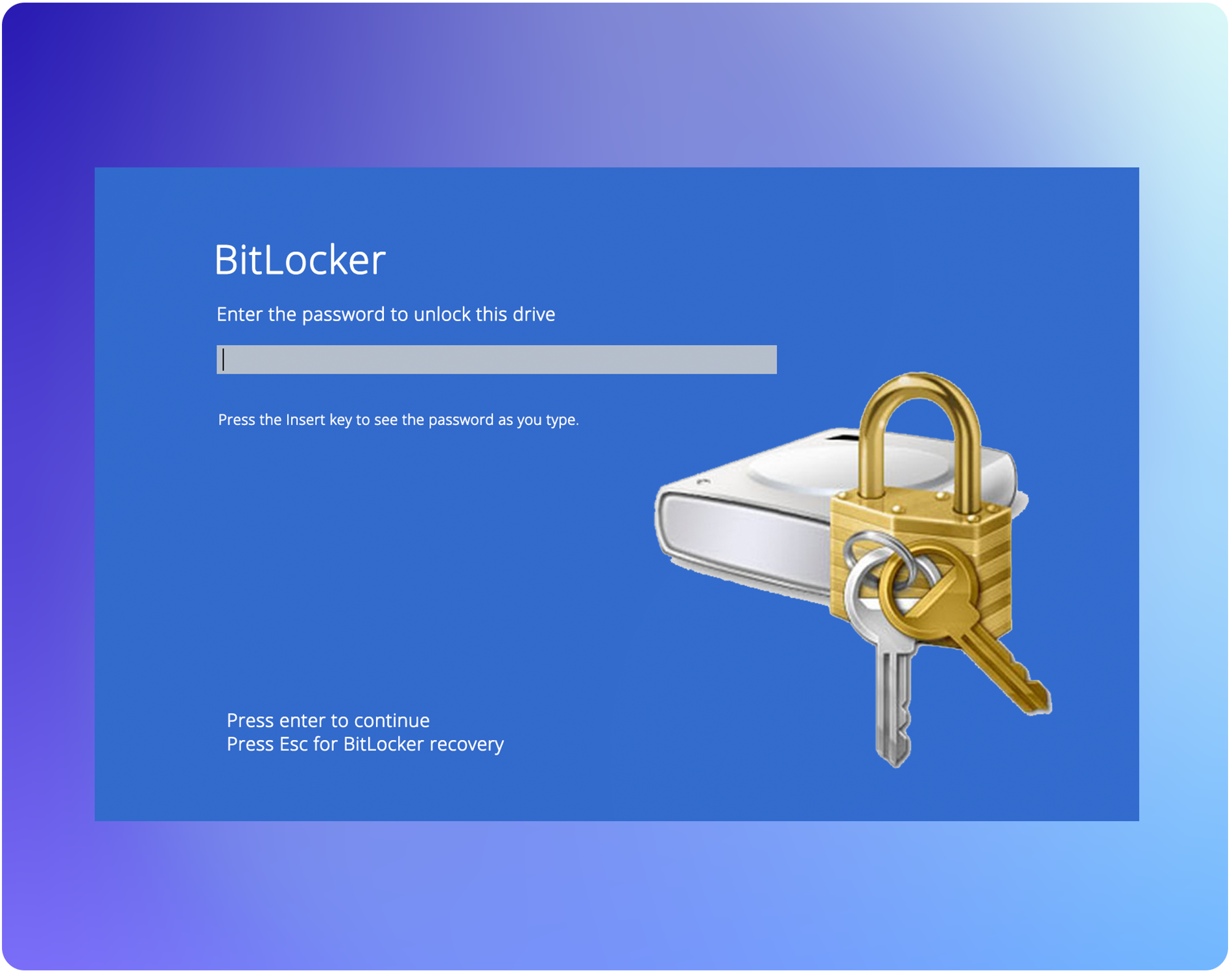Viewport: 1232px width, 973px height.
Task: Click the purple gradient outer background
Action: 616,84
